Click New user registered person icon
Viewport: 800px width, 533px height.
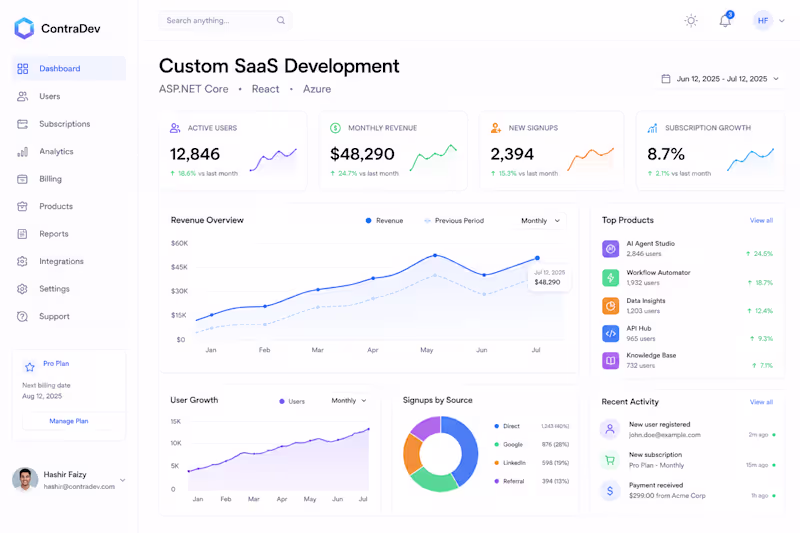610,429
